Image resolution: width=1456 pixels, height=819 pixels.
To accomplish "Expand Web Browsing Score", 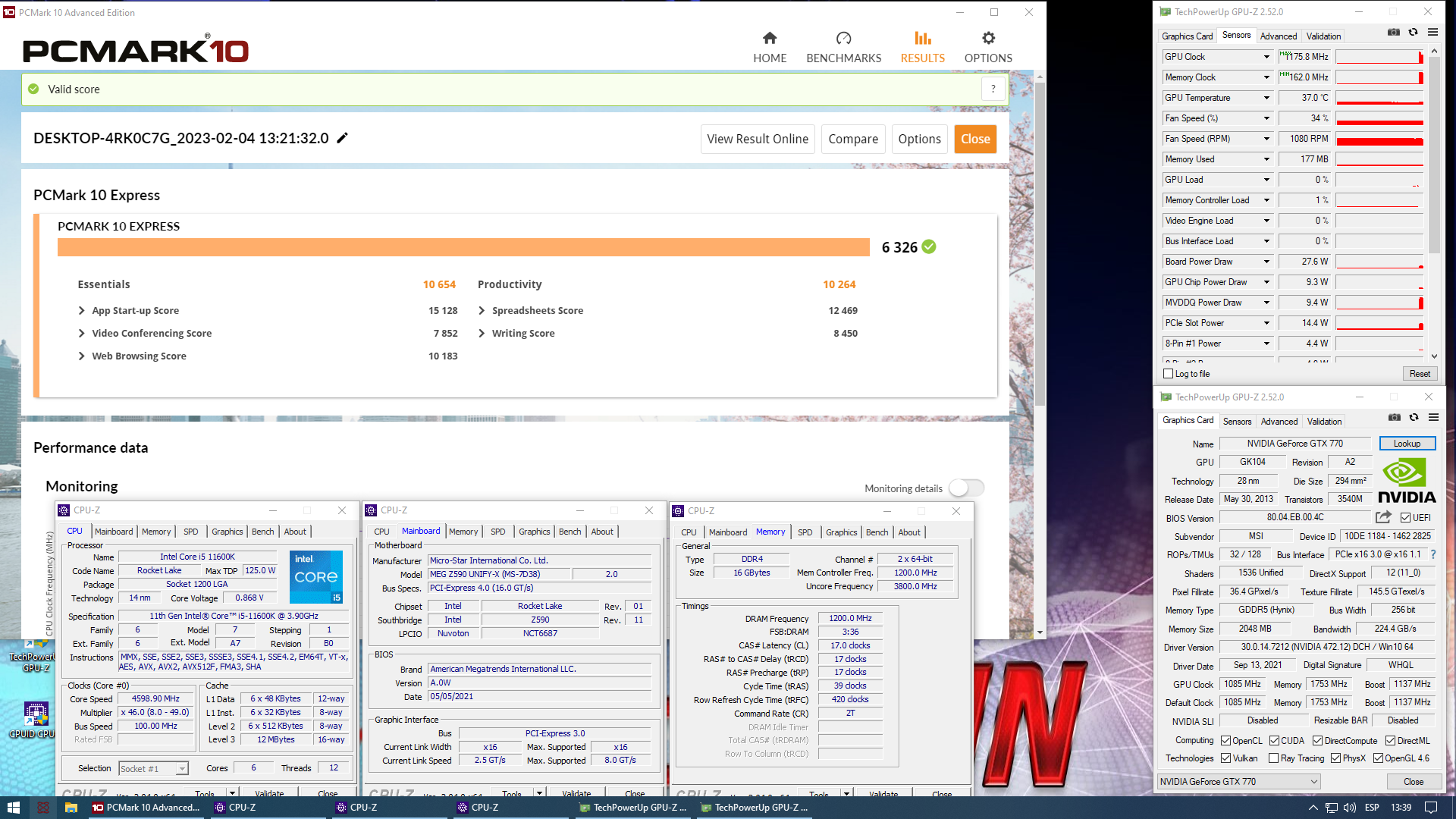I will click(81, 356).
